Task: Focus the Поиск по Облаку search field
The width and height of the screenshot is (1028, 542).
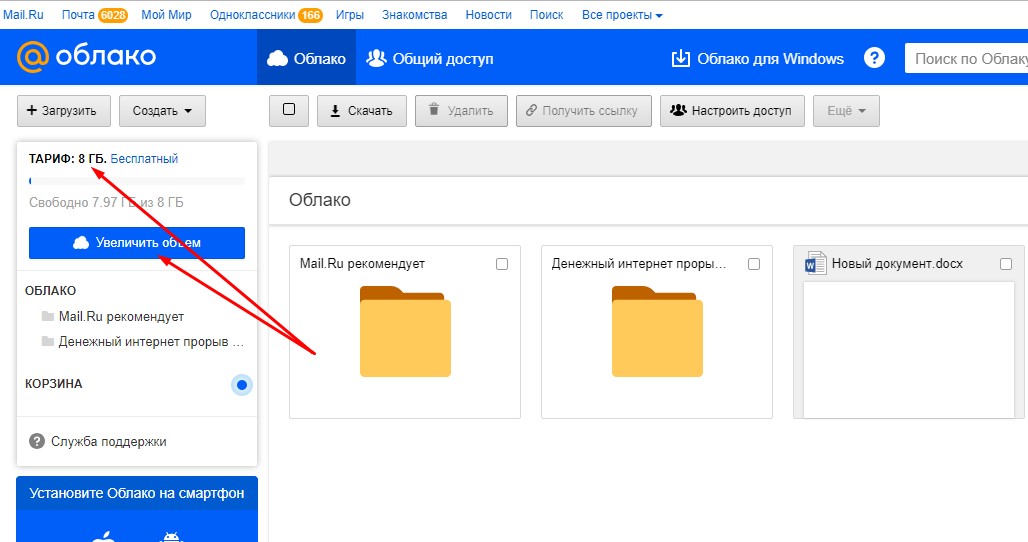Action: 966,58
